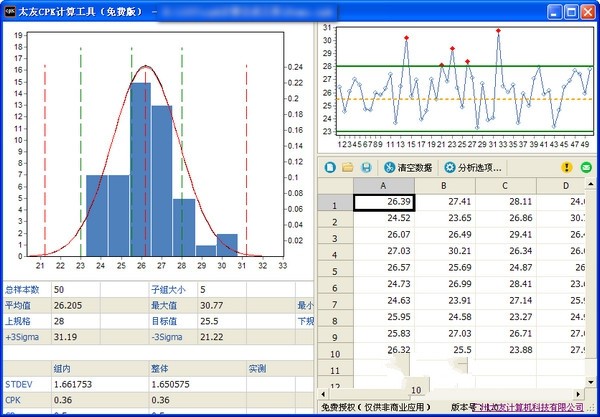This screenshot has width=600, height=417.
Task: Select column header D
Action: (561, 186)
